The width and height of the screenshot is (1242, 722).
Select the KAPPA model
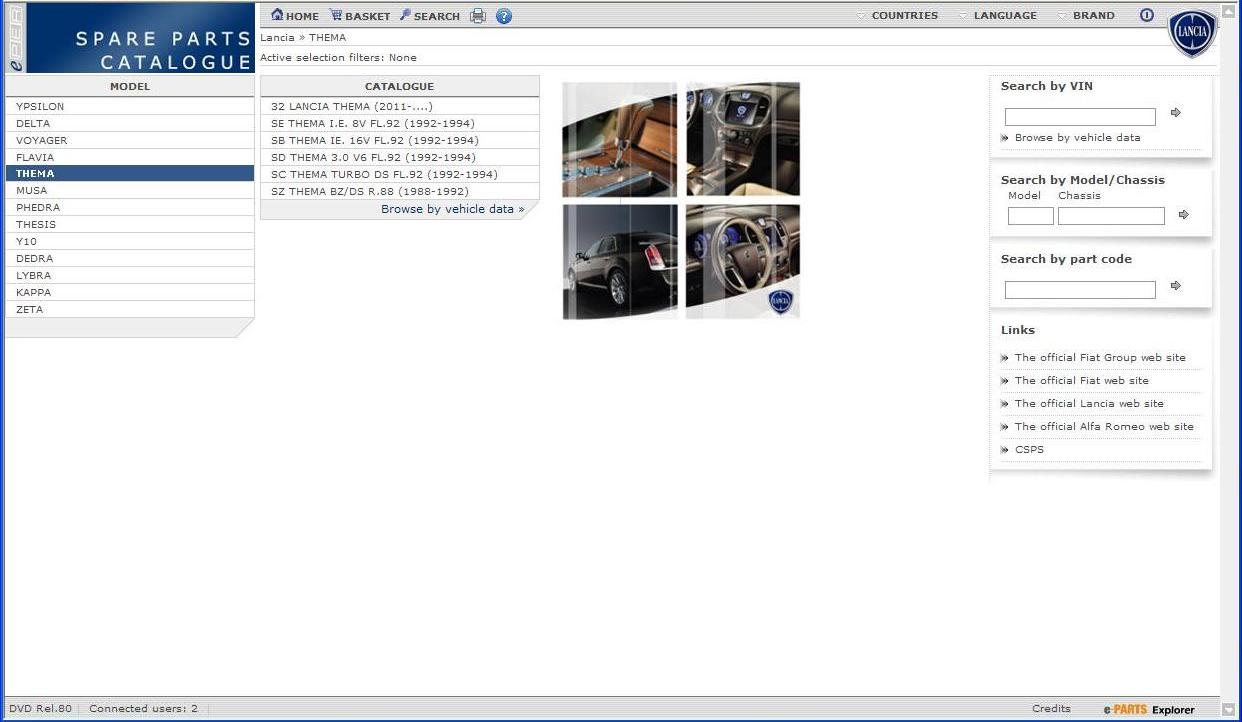point(130,292)
